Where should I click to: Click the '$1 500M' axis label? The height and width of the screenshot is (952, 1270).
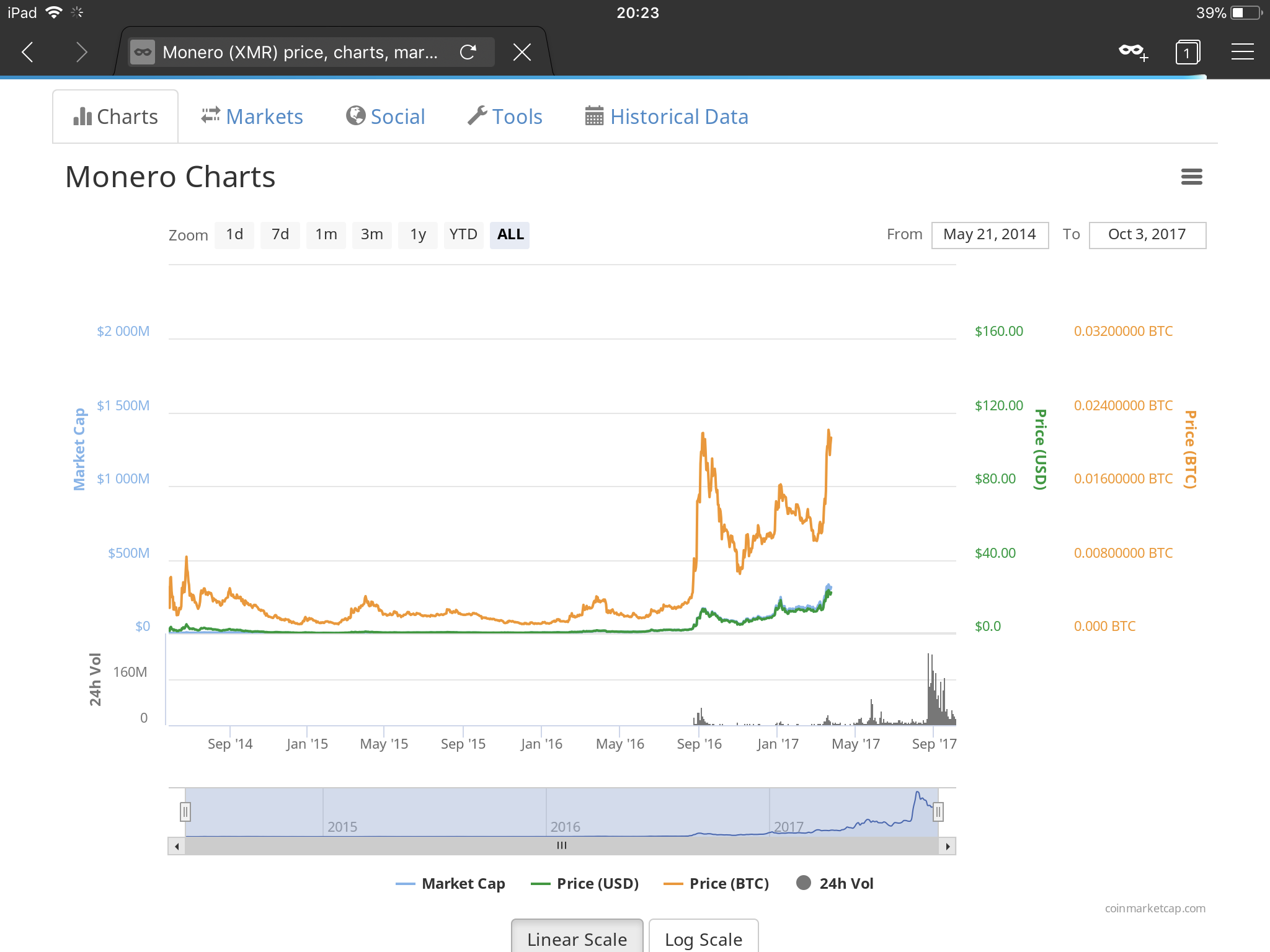pos(123,405)
